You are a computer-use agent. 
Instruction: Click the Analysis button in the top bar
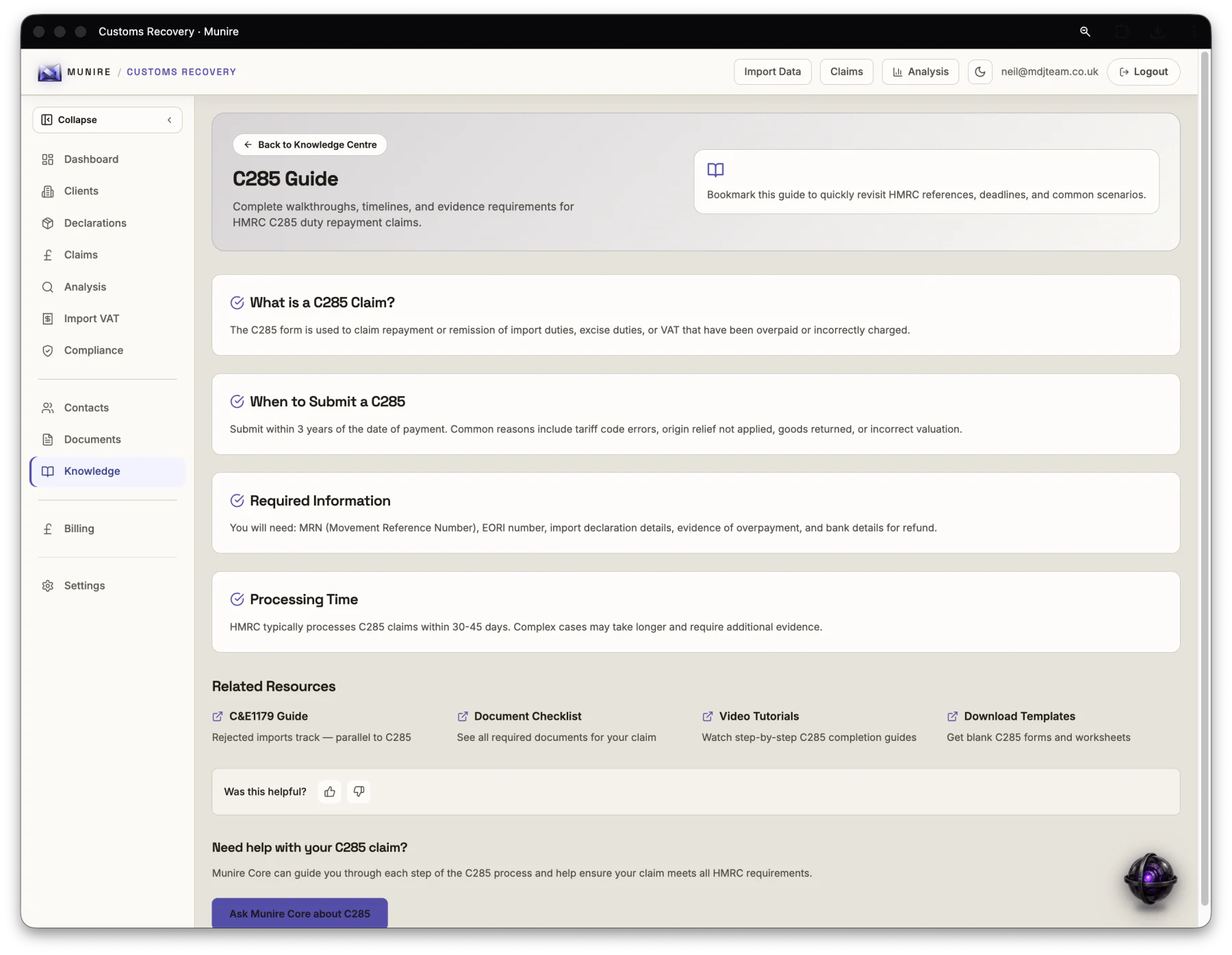coord(921,72)
